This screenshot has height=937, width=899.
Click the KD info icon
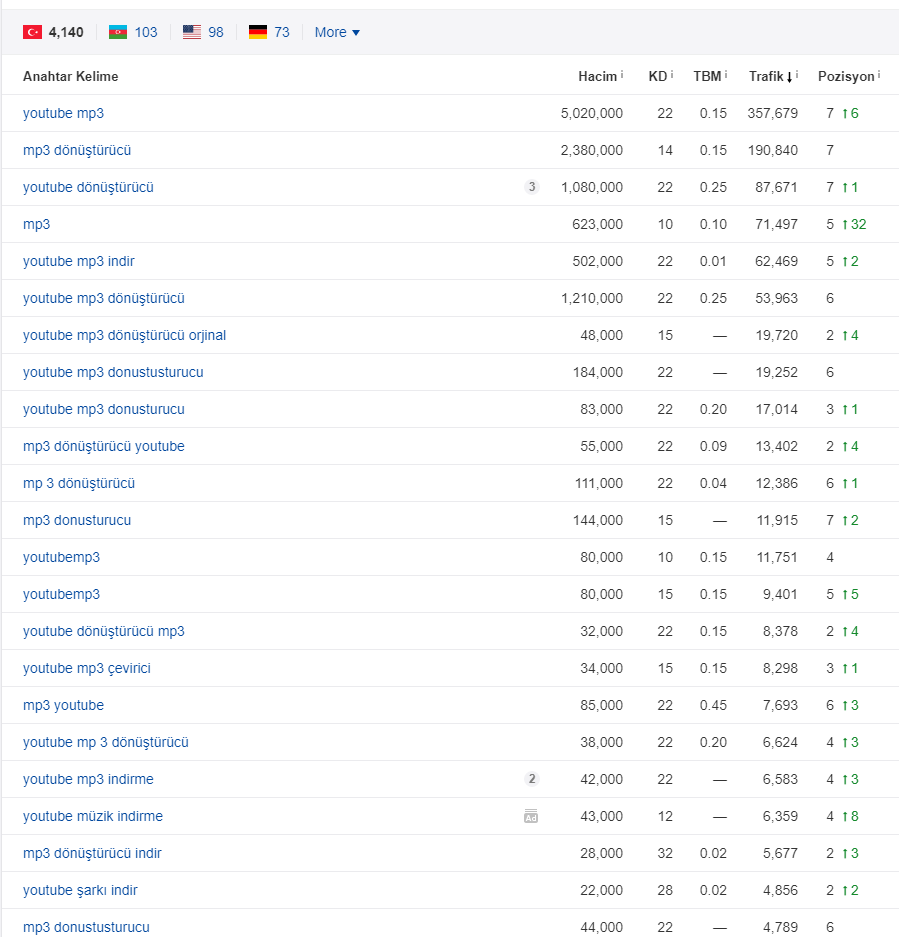(672, 74)
